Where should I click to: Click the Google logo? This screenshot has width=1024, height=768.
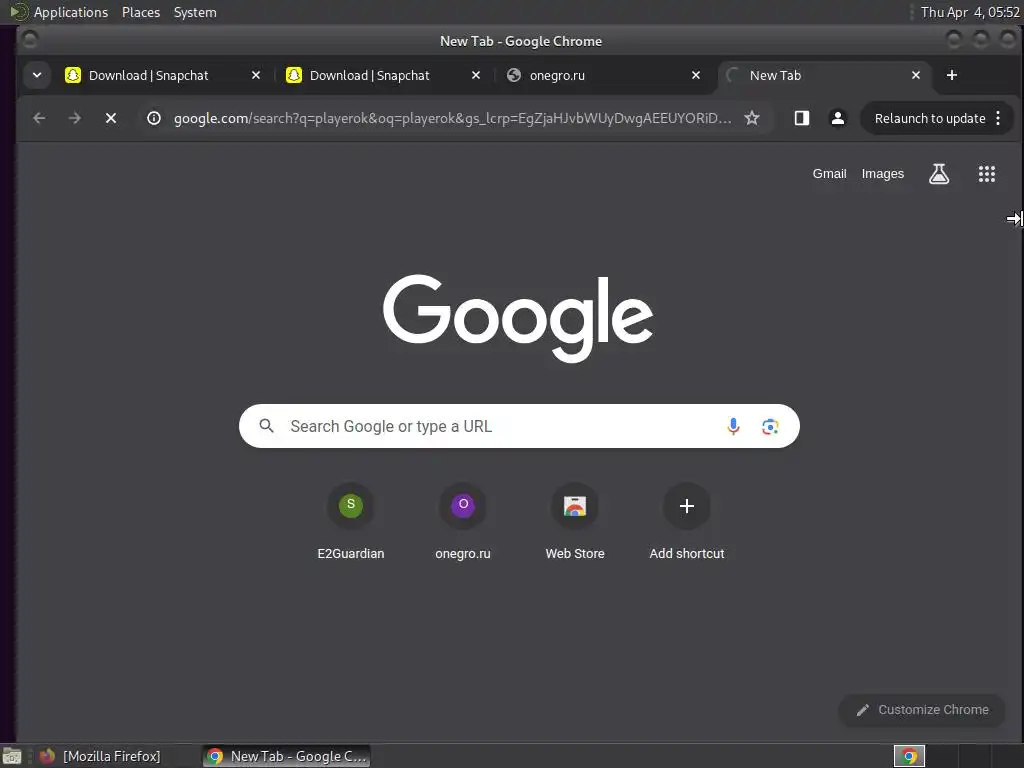coord(519,318)
